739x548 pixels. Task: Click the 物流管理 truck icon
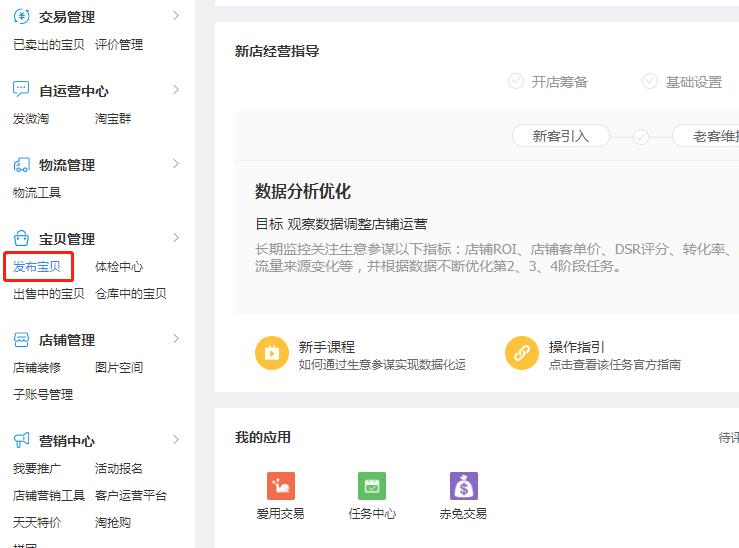point(21,164)
